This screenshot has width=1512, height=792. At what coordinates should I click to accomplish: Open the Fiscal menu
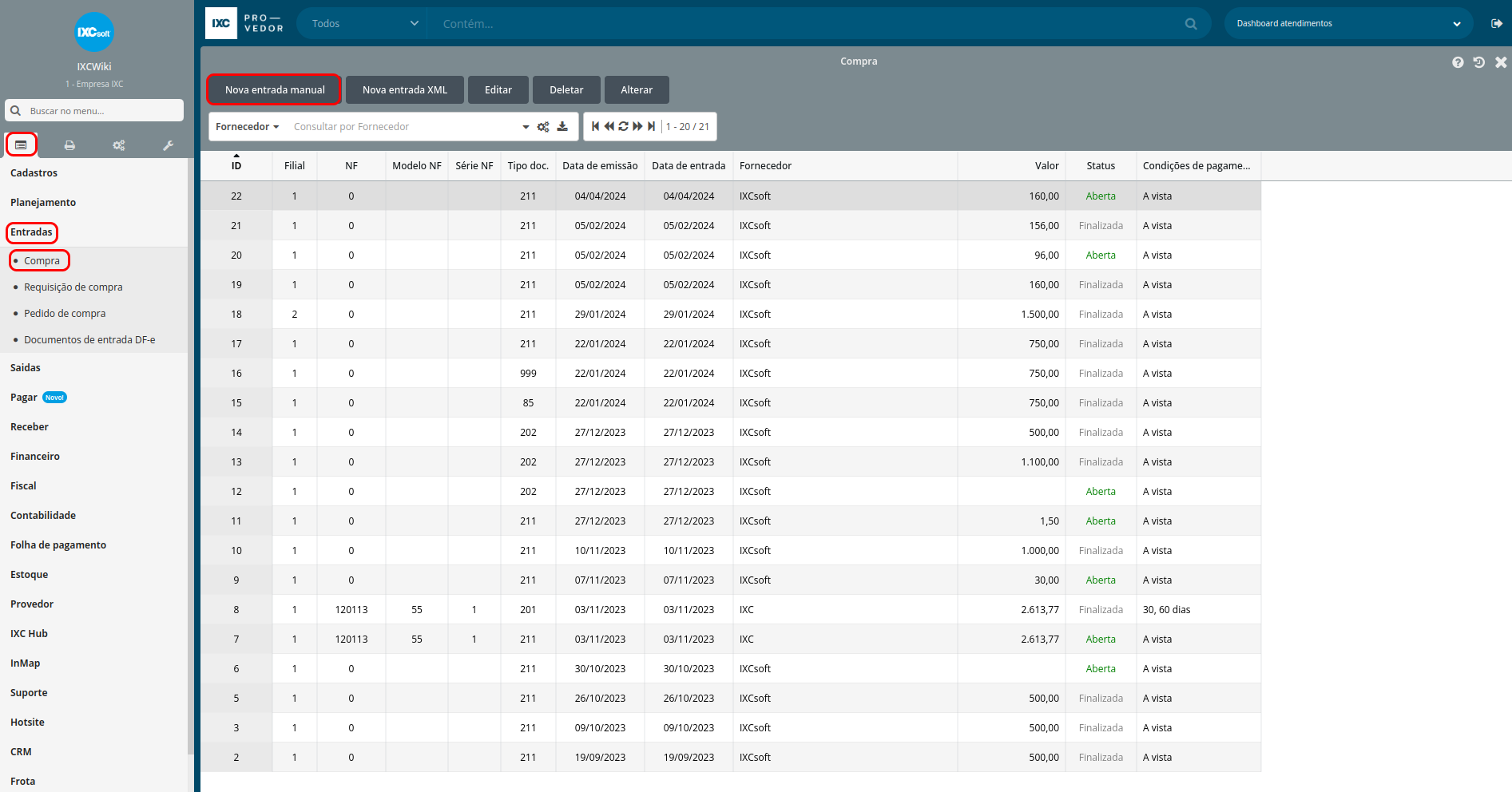[x=23, y=486]
